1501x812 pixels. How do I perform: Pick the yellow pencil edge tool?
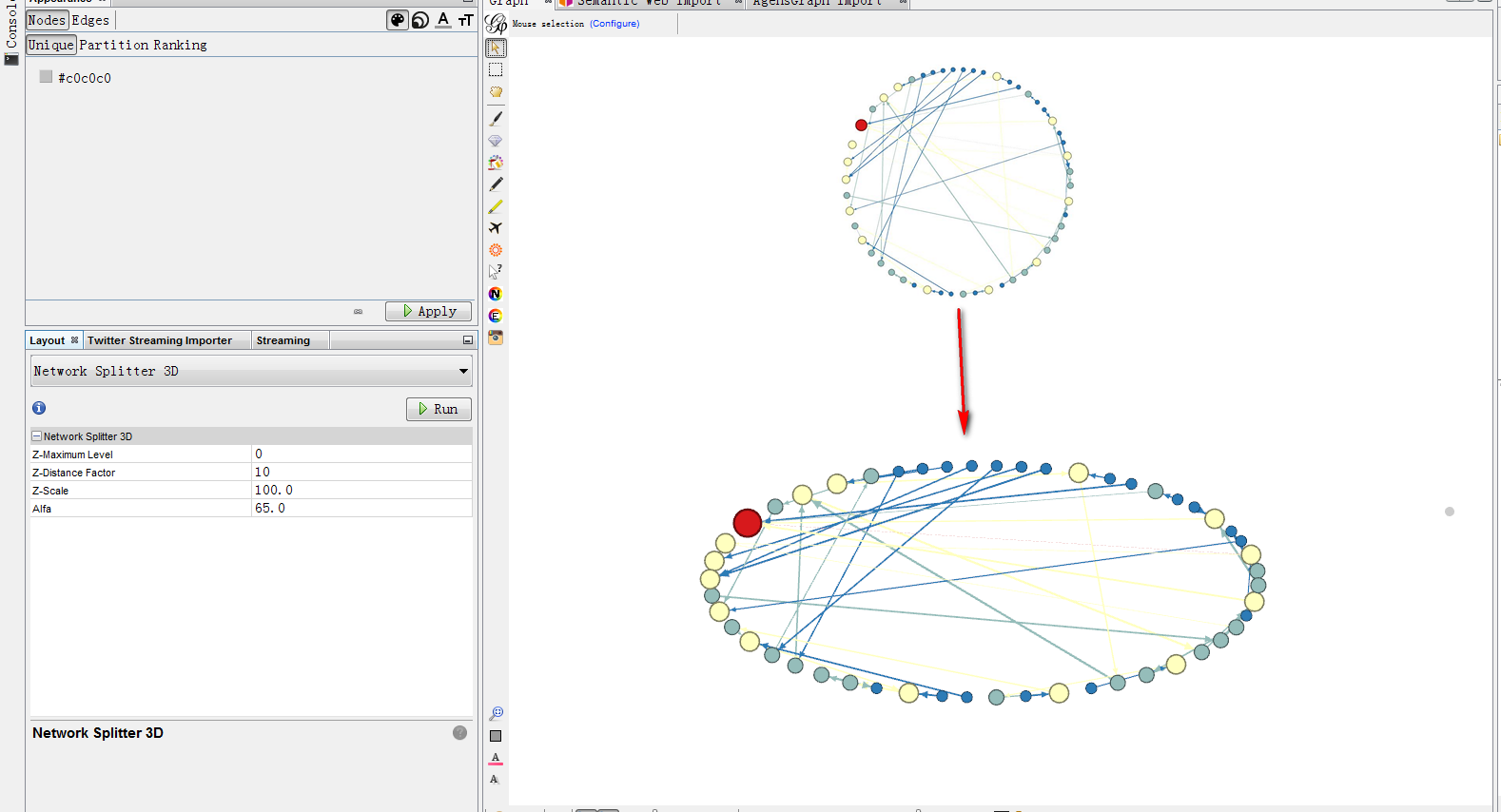pos(496,206)
